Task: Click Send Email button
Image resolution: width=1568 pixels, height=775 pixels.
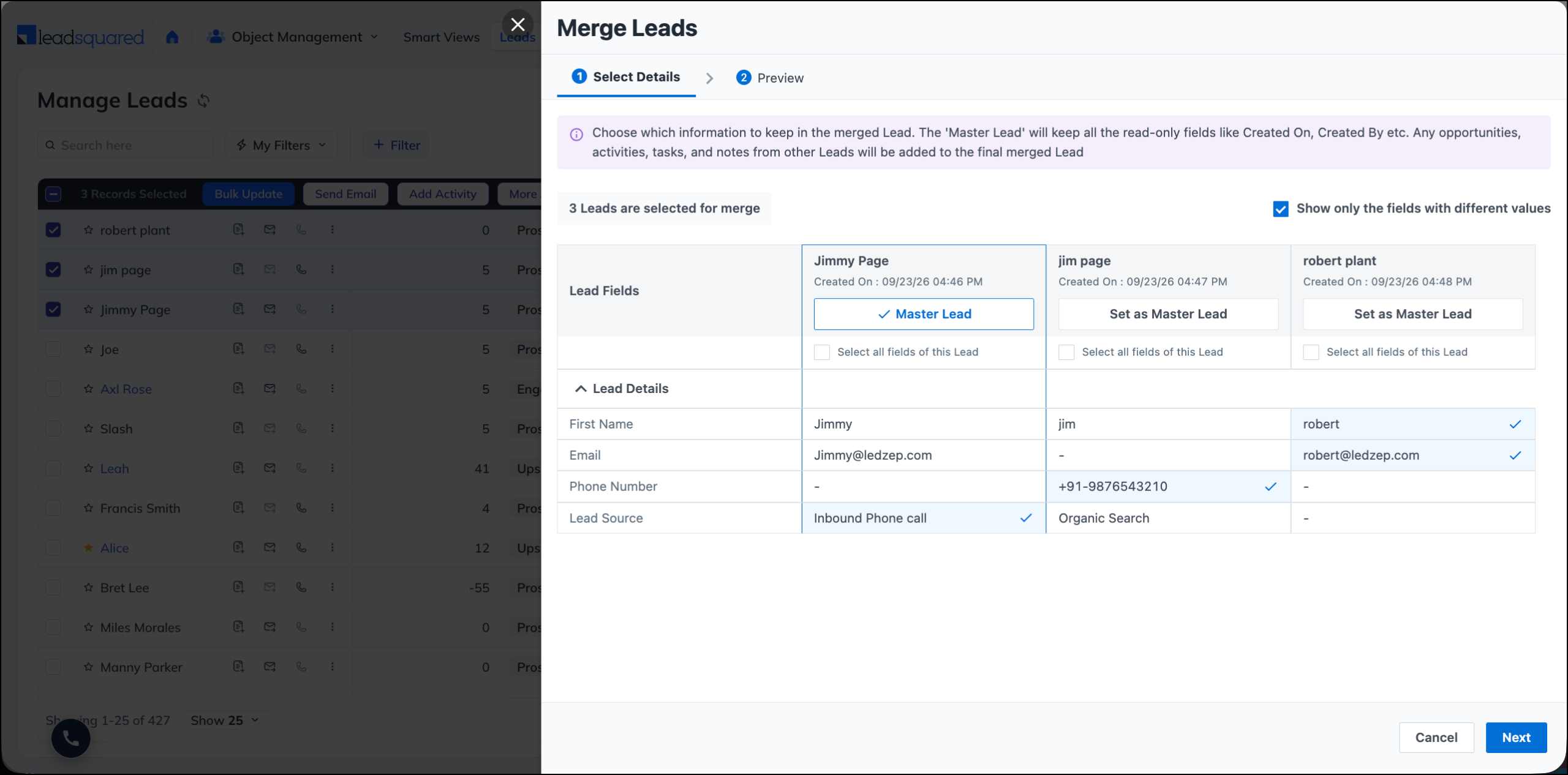Action: pyautogui.click(x=345, y=194)
